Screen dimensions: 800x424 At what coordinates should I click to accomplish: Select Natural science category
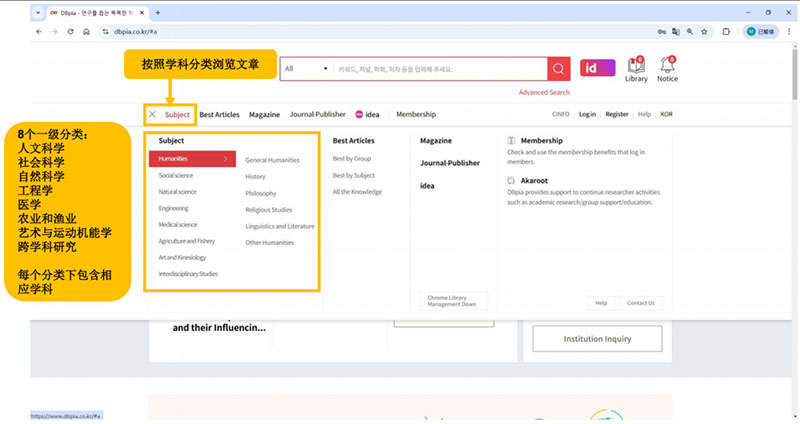tap(177, 192)
